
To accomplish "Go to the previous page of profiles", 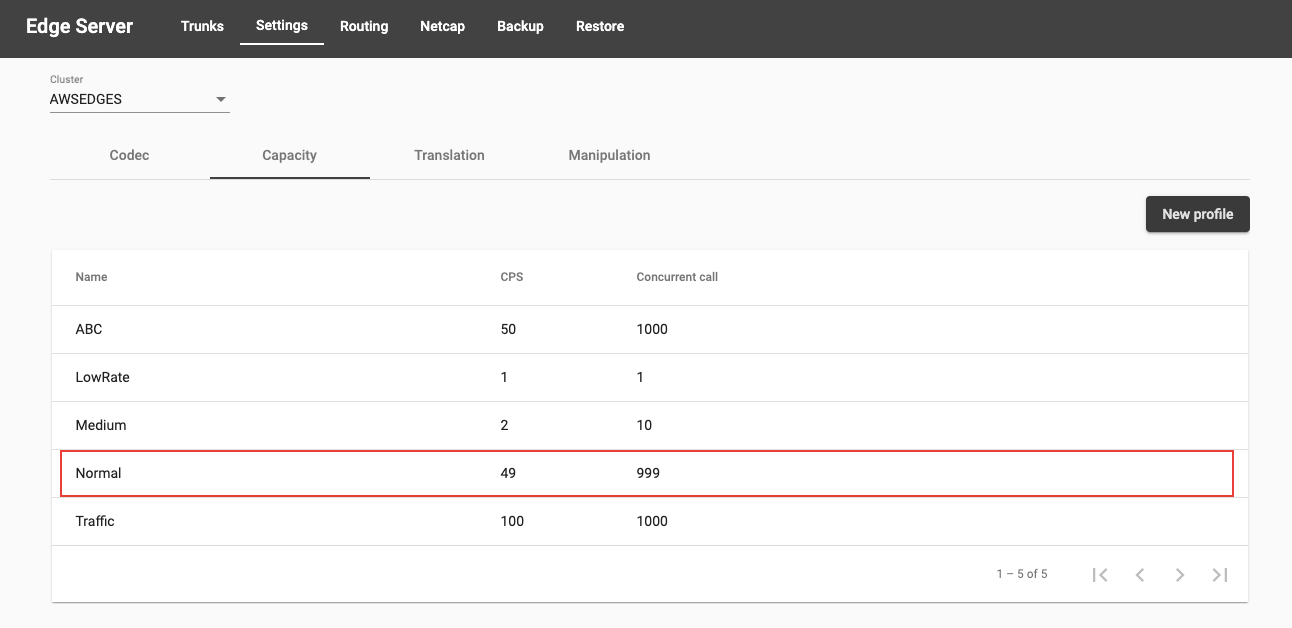I will 1140,574.
